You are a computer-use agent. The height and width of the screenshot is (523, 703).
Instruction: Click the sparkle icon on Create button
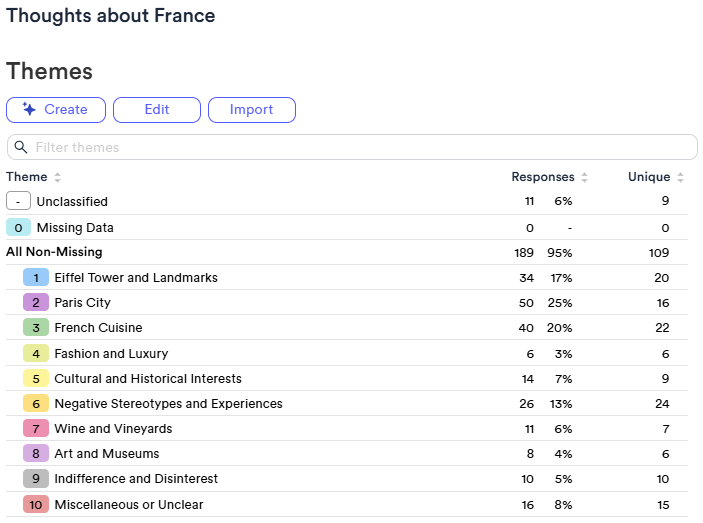coord(29,110)
